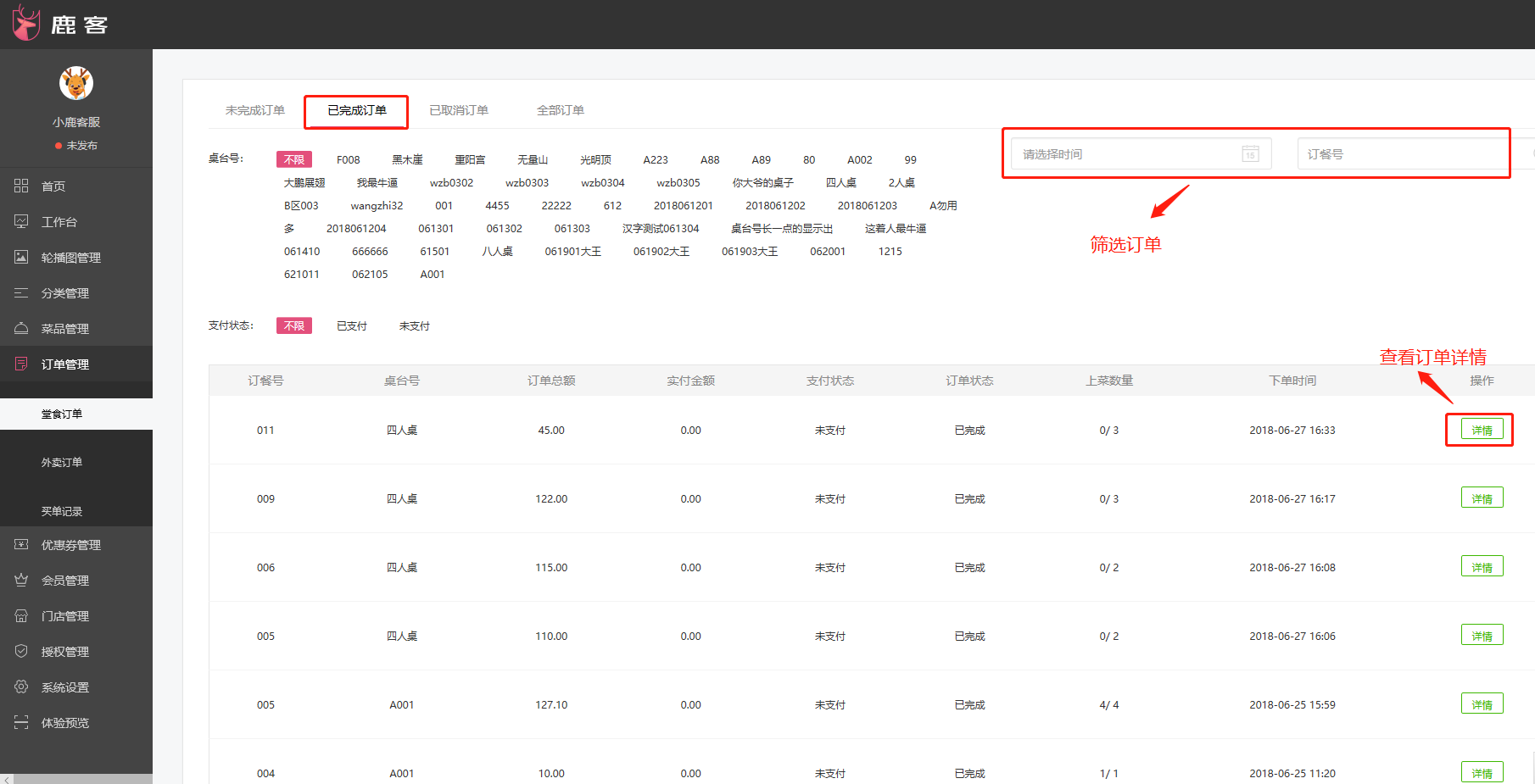View 详情 for order 004
Image resolution: width=1535 pixels, height=784 pixels.
coord(1482,772)
